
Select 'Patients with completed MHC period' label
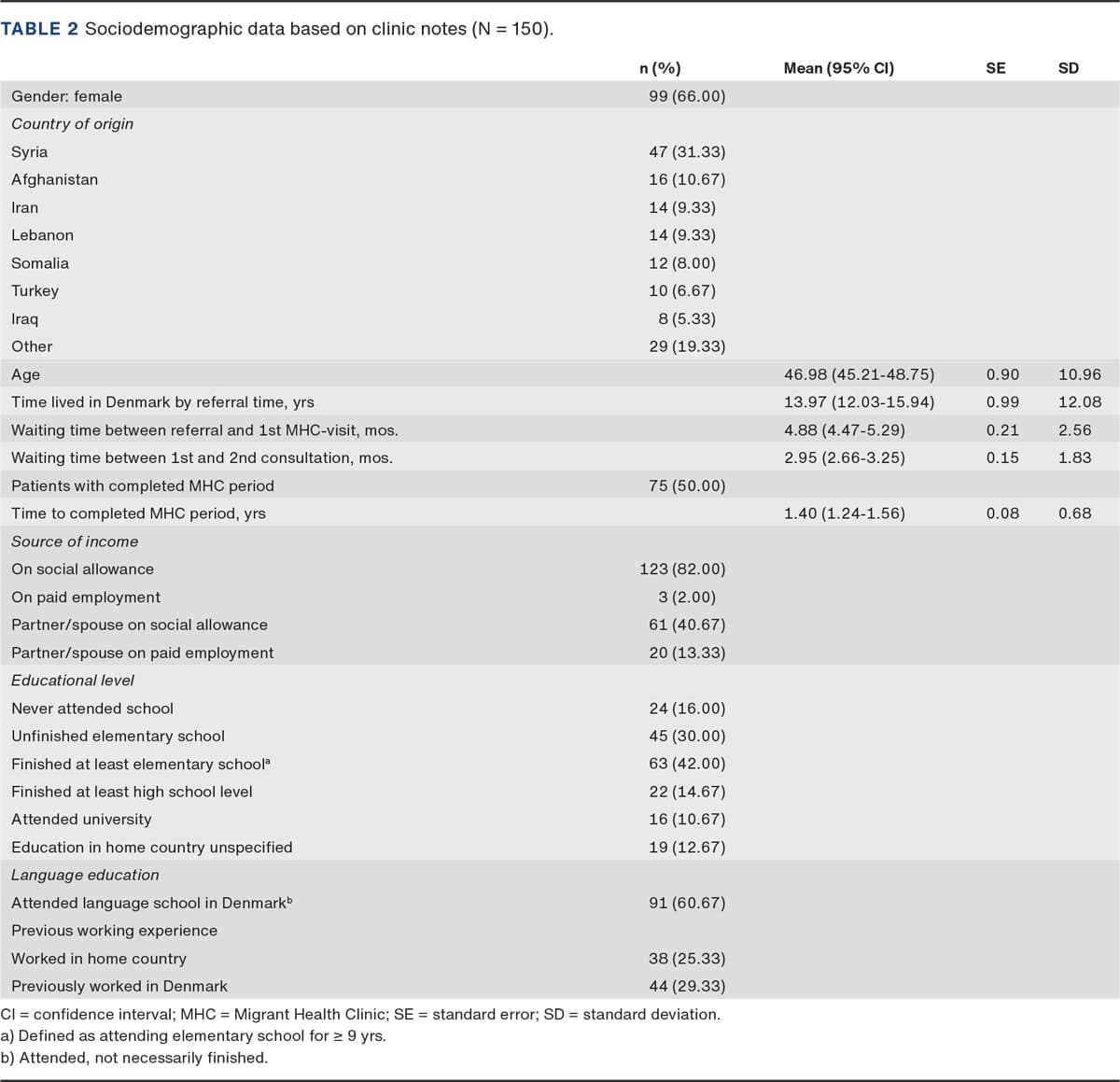point(143,485)
